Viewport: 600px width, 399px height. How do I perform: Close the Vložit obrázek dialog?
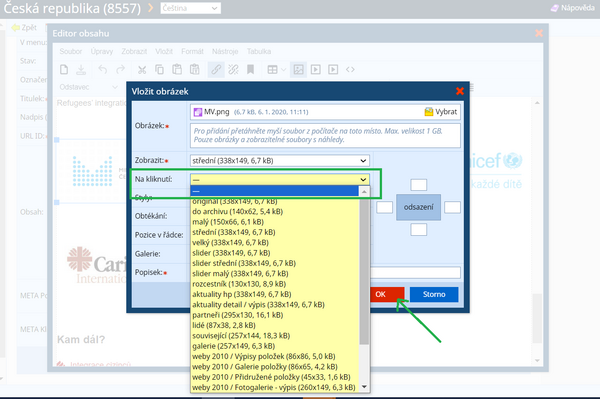(460, 91)
